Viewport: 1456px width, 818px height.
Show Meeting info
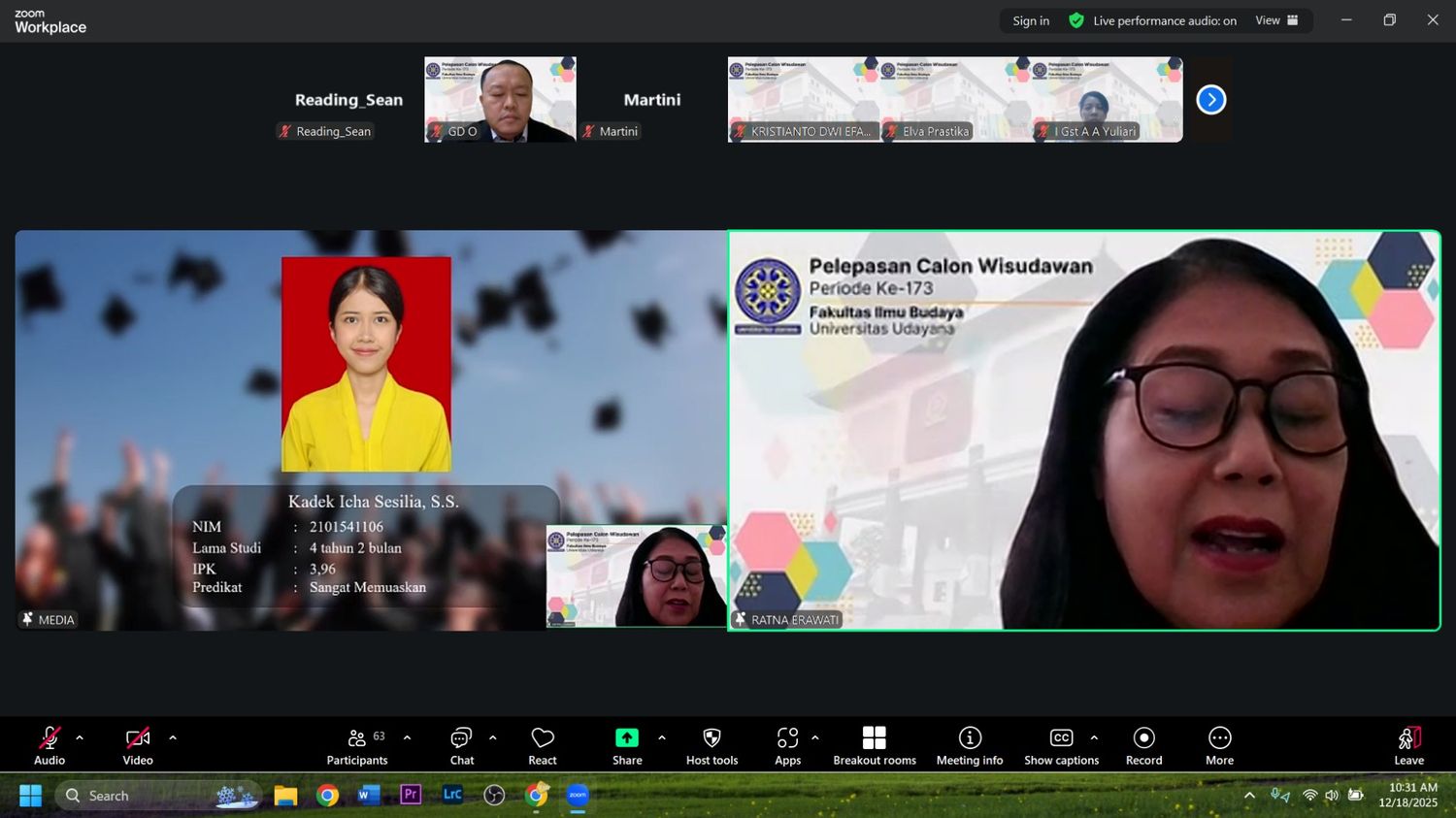(969, 745)
